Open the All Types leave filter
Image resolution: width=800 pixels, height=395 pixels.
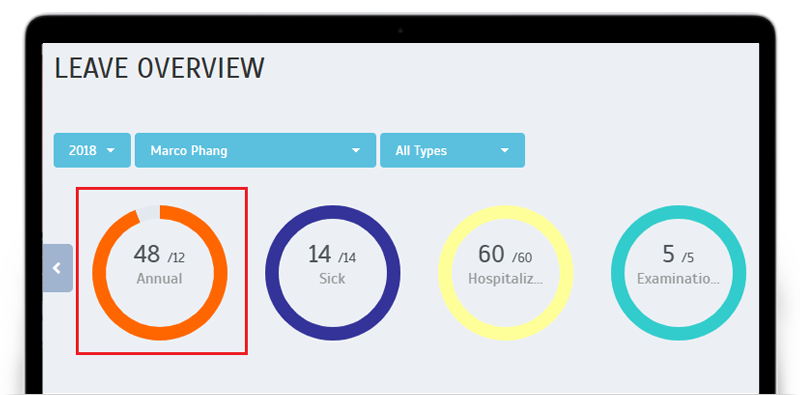tap(452, 151)
